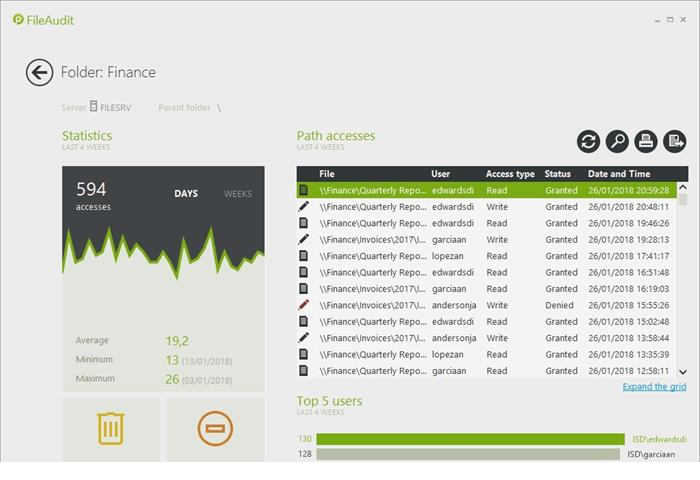Click the orange minus circle tile
This screenshot has height=480, width=700.
[x=215, y=428]
